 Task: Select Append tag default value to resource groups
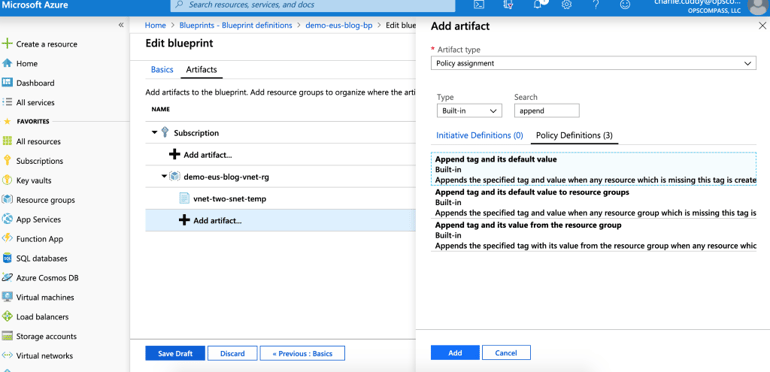coord(593,202)
